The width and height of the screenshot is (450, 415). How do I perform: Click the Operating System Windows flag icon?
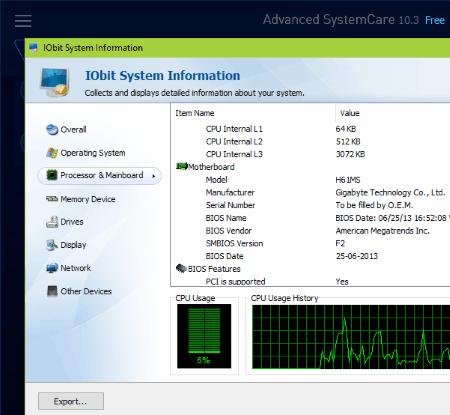click(x=52, y=153)
